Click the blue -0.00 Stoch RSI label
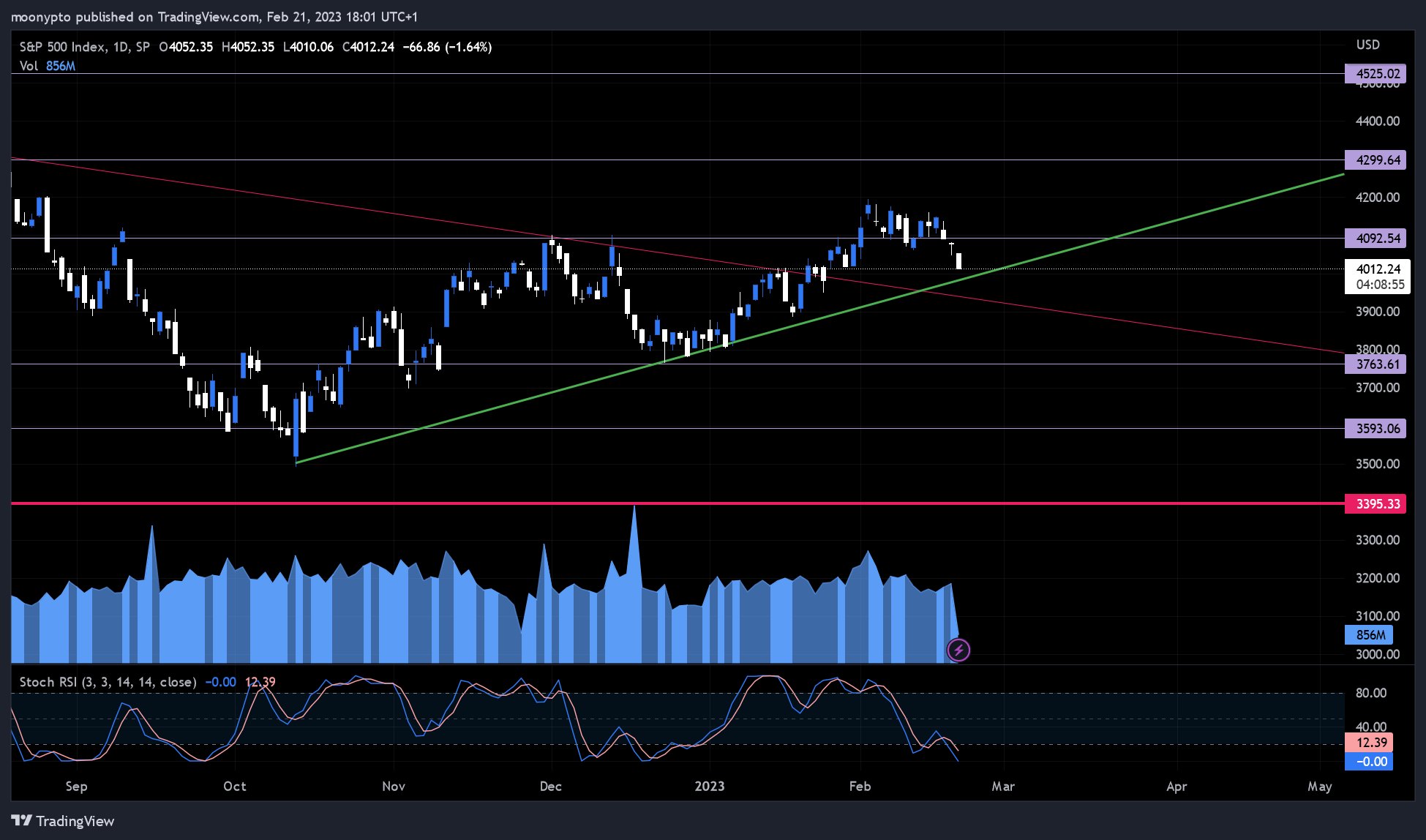 [x=1369, y=762]
